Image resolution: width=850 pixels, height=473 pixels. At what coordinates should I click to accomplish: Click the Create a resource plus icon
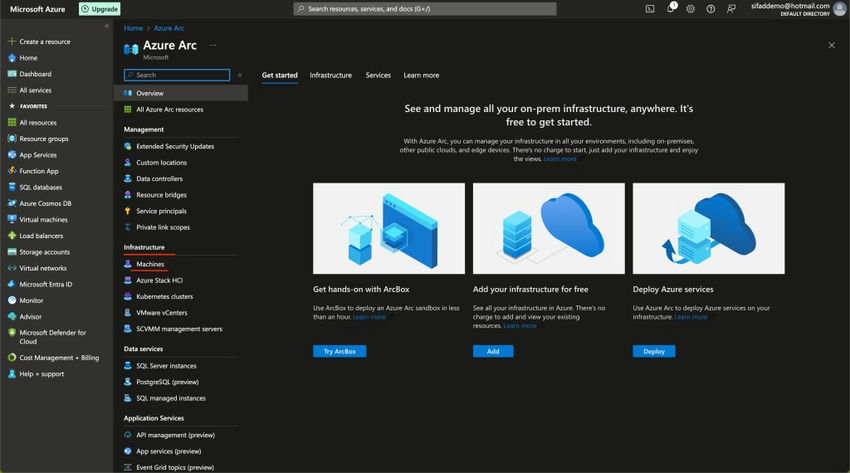[x=12, y=41]
